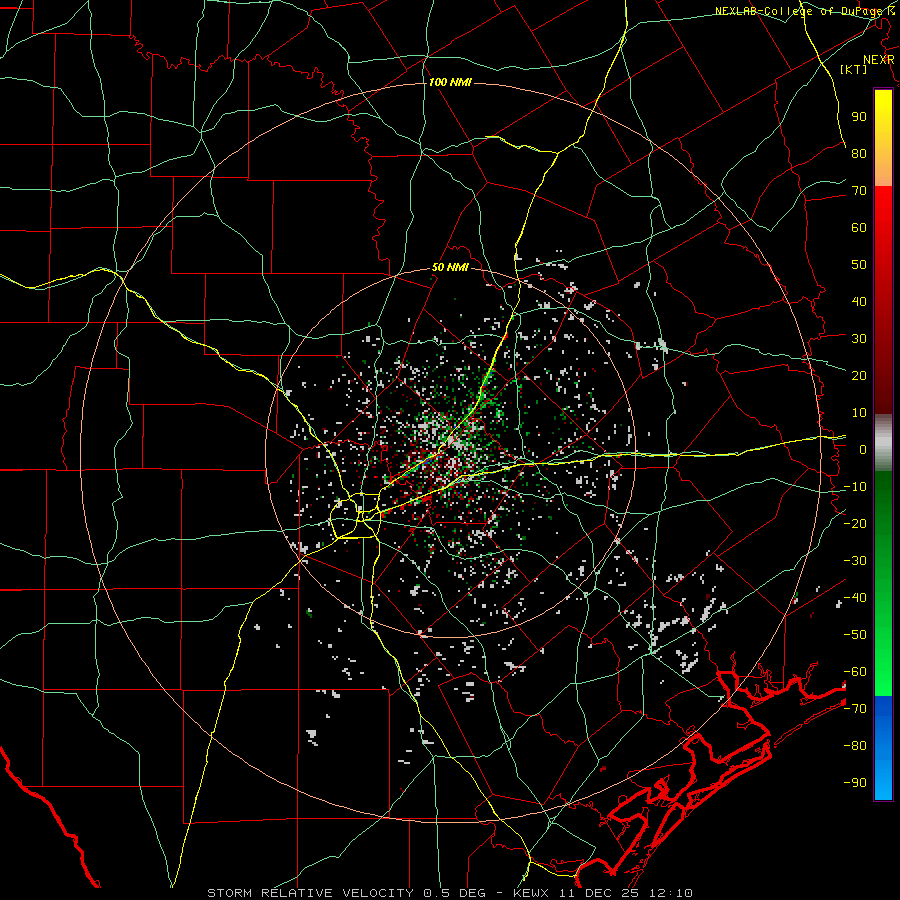Click the gray zero band of color bar

(x=883, y=443)
